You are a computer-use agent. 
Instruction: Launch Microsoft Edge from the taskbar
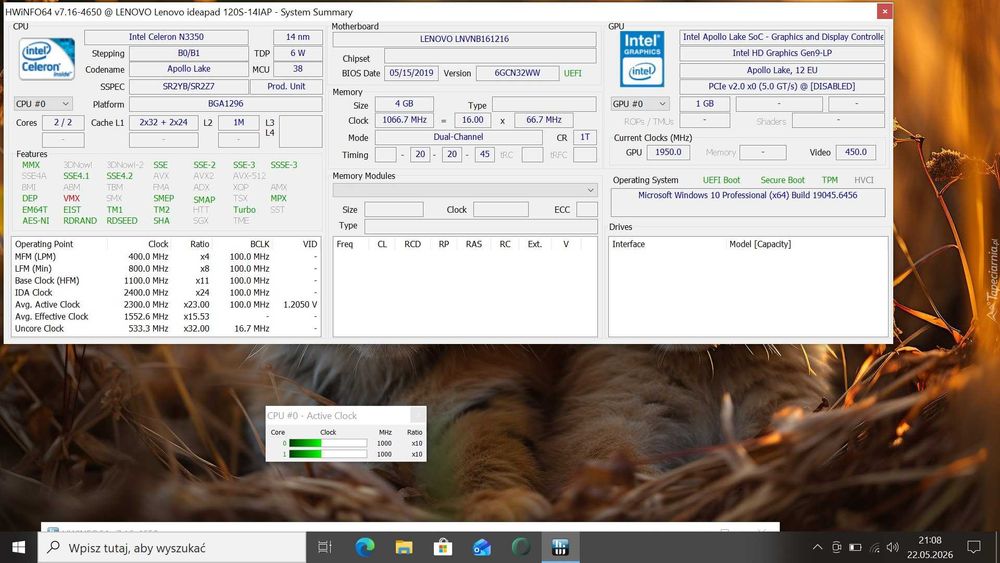point(365,547)
